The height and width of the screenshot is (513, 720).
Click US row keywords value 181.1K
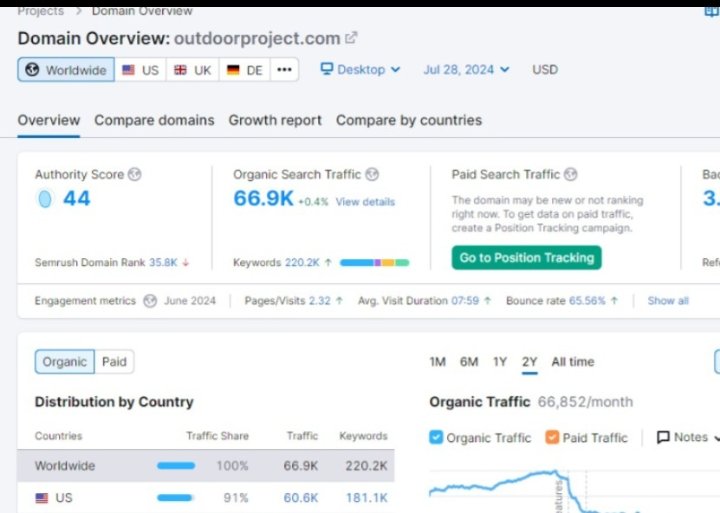[x=366, y=498]
